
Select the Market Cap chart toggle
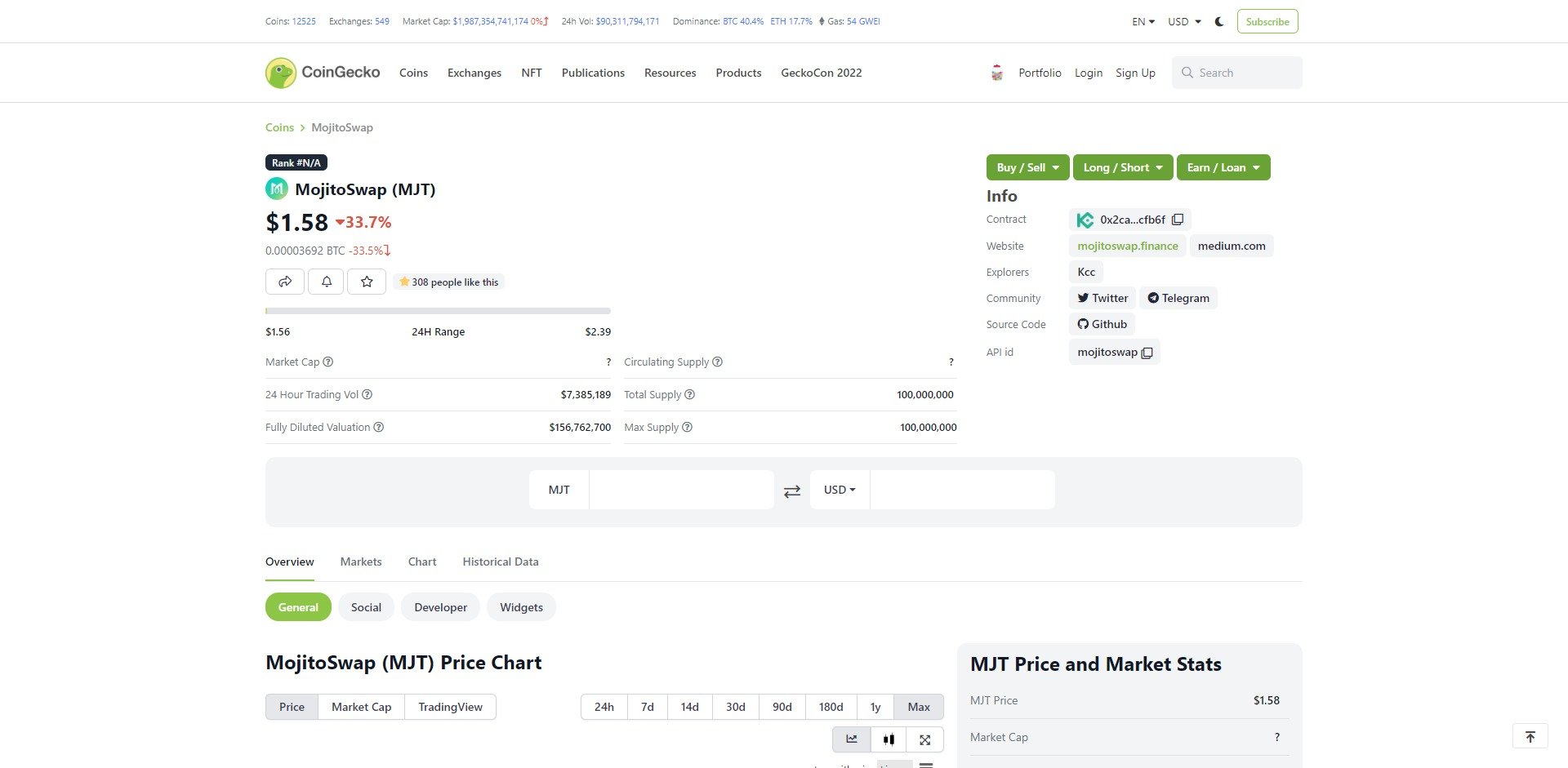coord(361,707)
